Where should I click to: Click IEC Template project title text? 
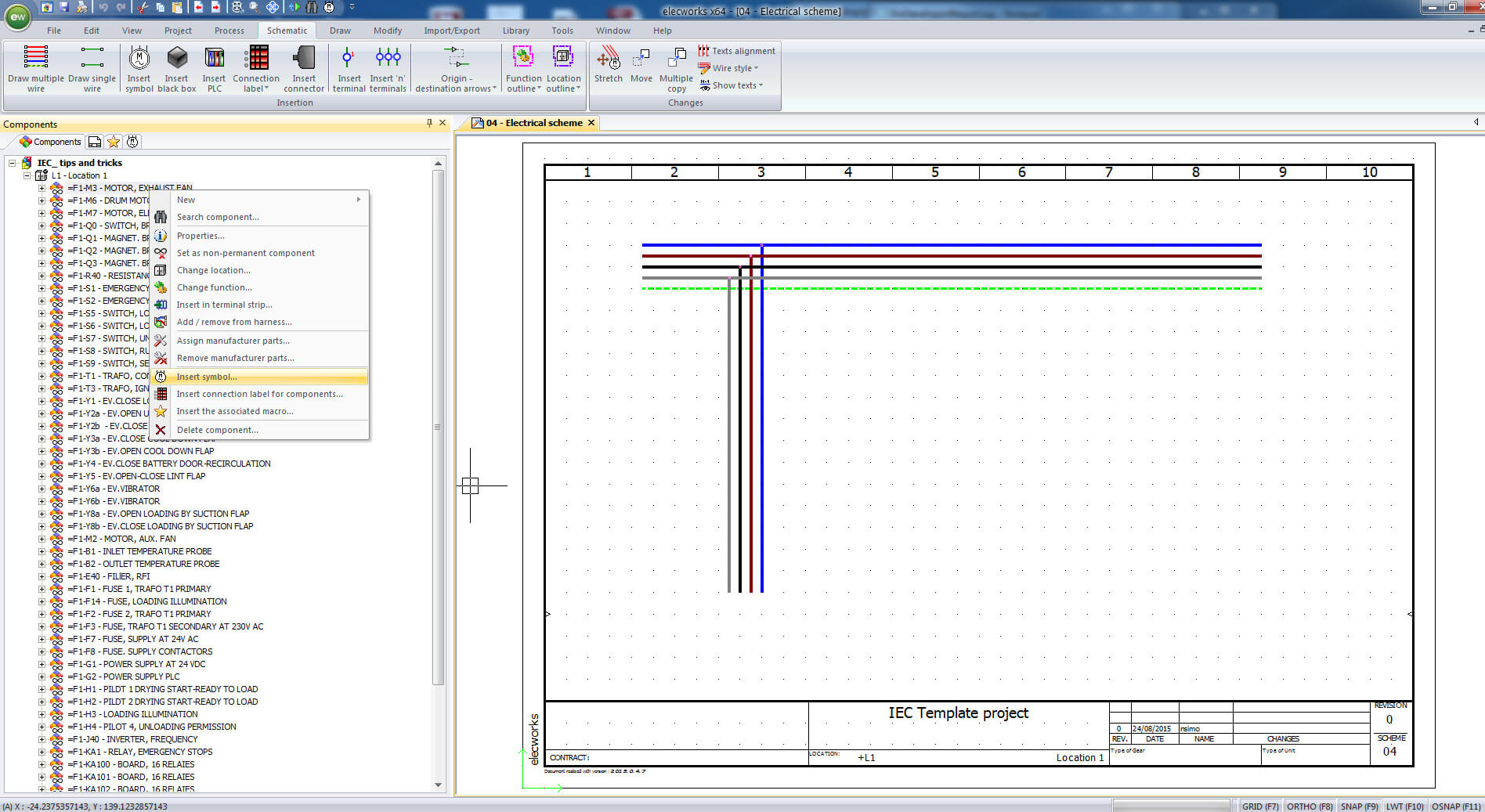click(x=958, y=713)
